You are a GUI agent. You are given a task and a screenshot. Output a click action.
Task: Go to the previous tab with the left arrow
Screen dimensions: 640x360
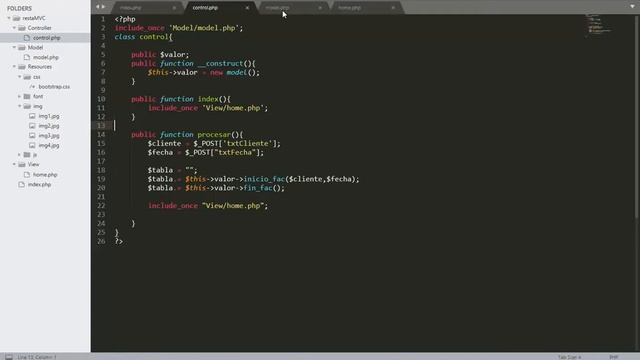click(x=98, y=7)
